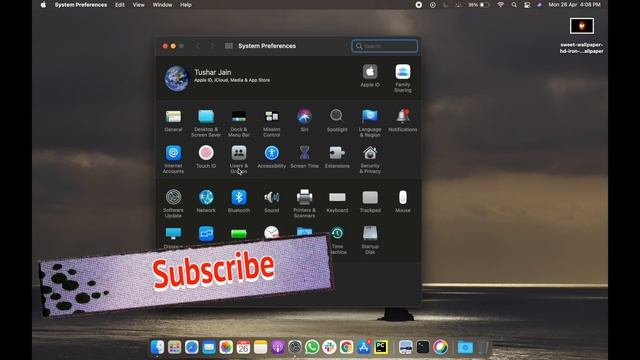Image resolution: width=640 pixels, height=360 pixels.
Task: Open Mail from the Dock
Action: pyautogui.click(x=209, y=347)
